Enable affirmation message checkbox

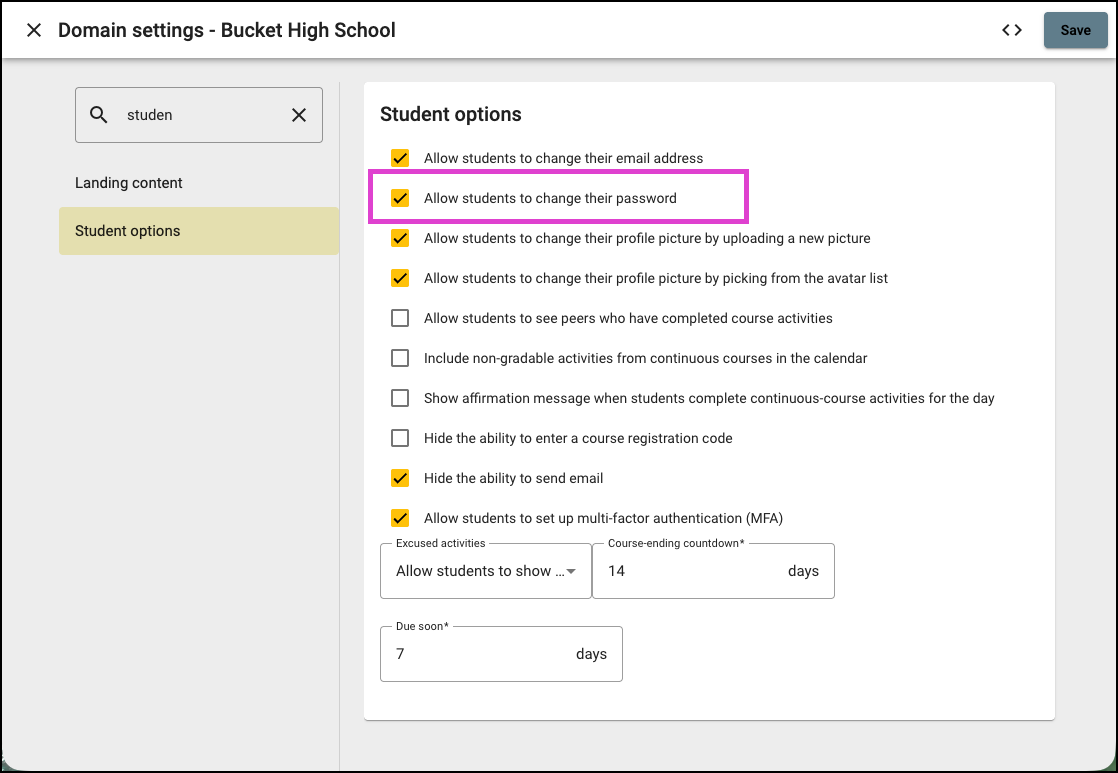point(400,398)
